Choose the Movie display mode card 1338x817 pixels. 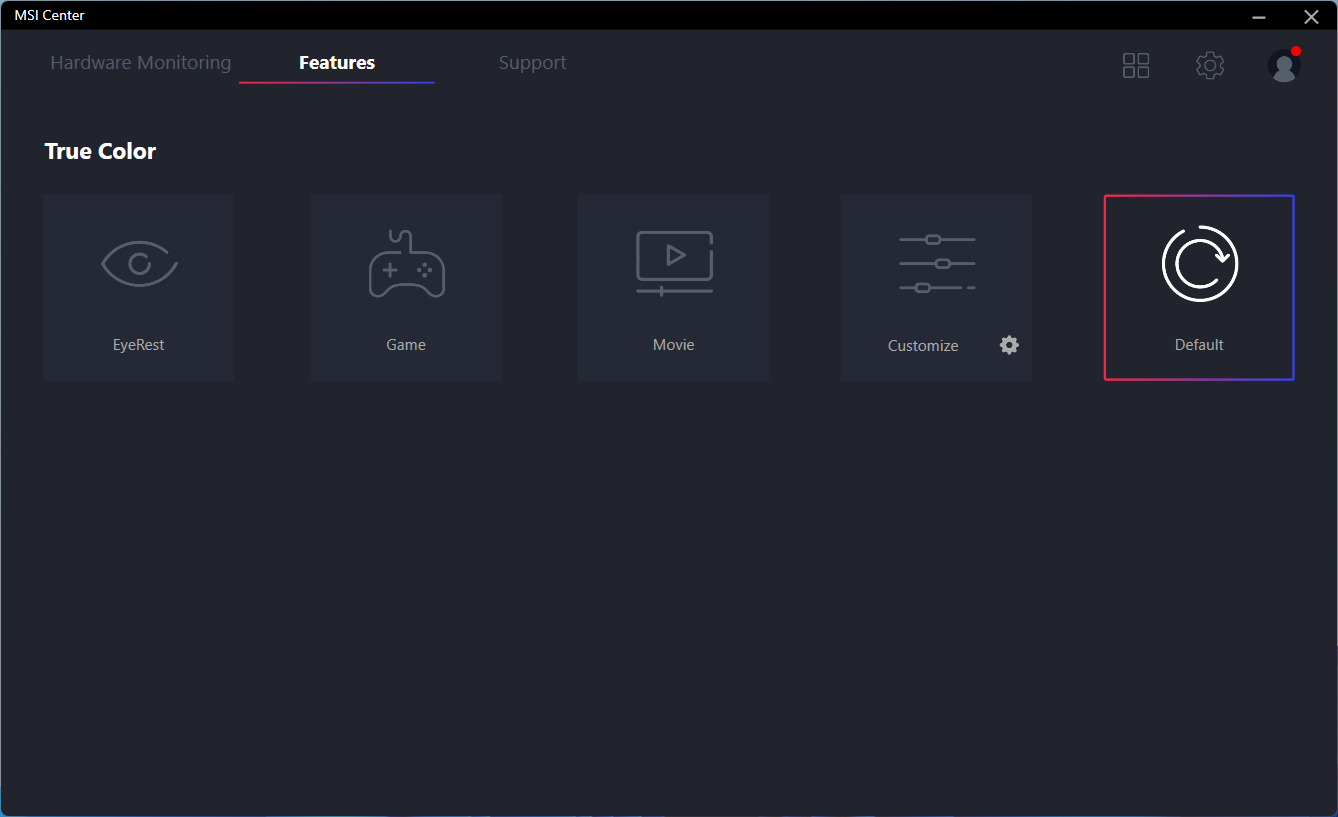point(673,288)
